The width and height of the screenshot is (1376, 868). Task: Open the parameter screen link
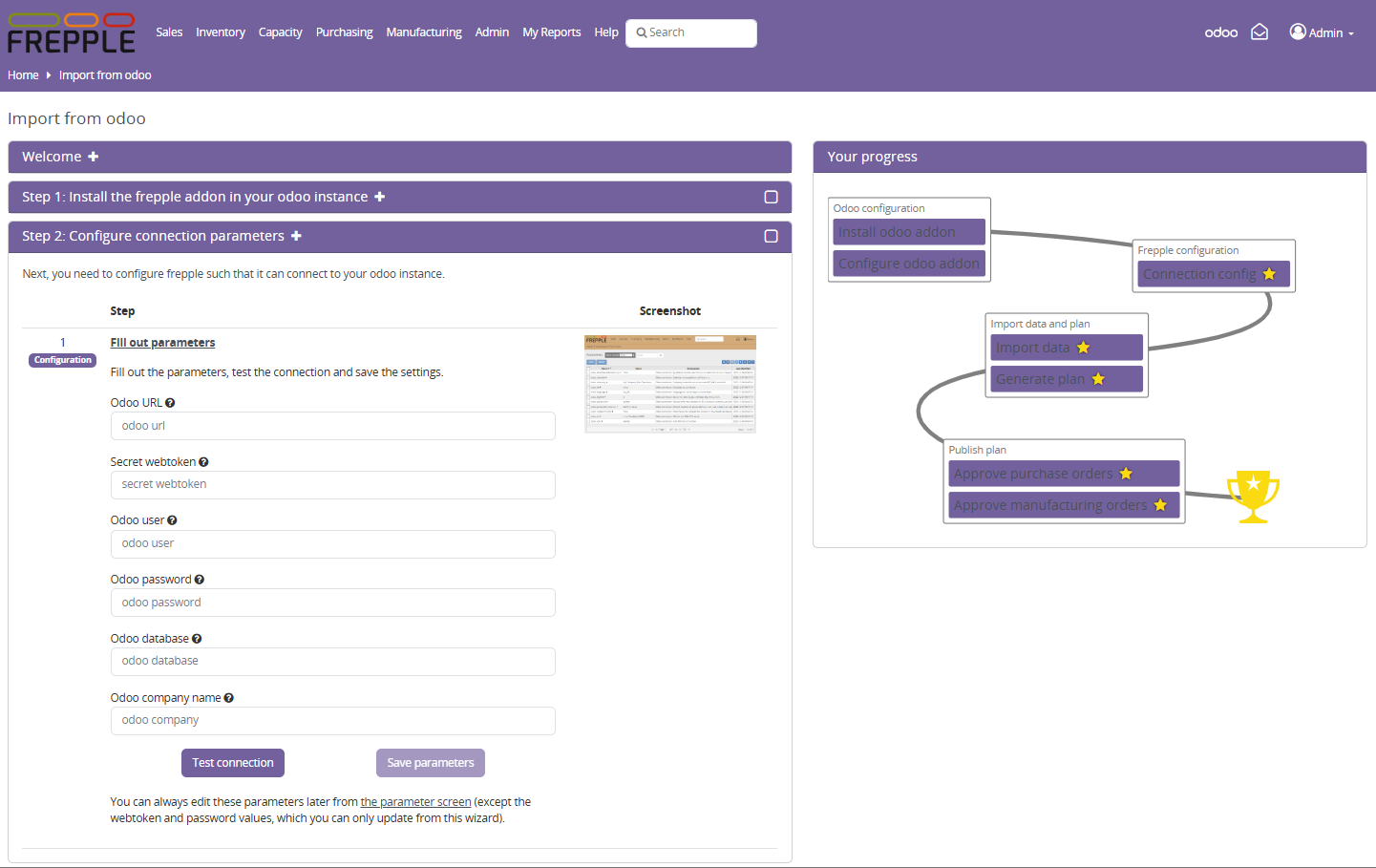coord(415,802)
